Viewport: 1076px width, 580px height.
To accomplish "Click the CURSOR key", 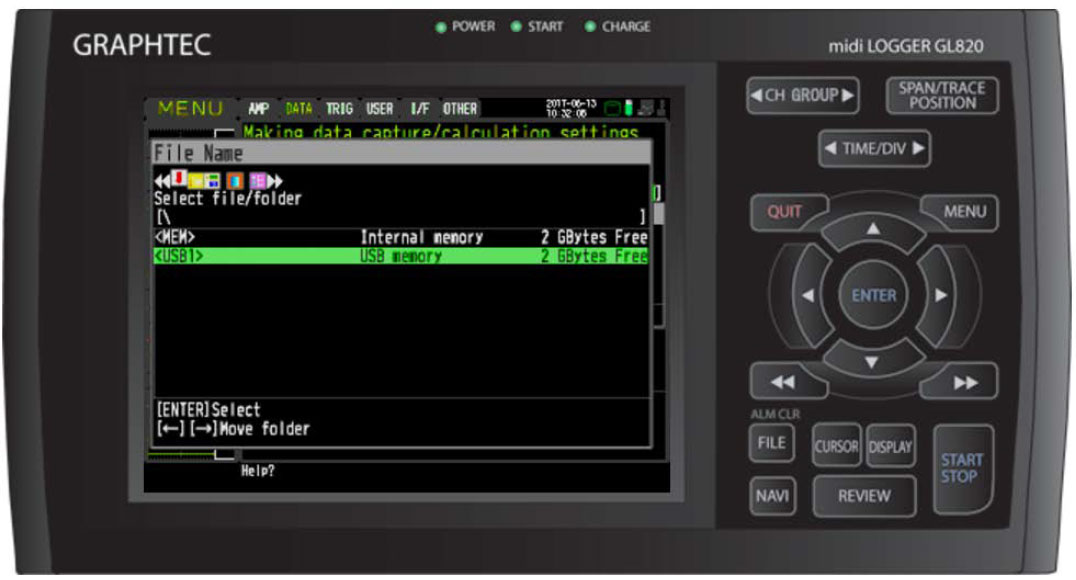I will (836, 447).
